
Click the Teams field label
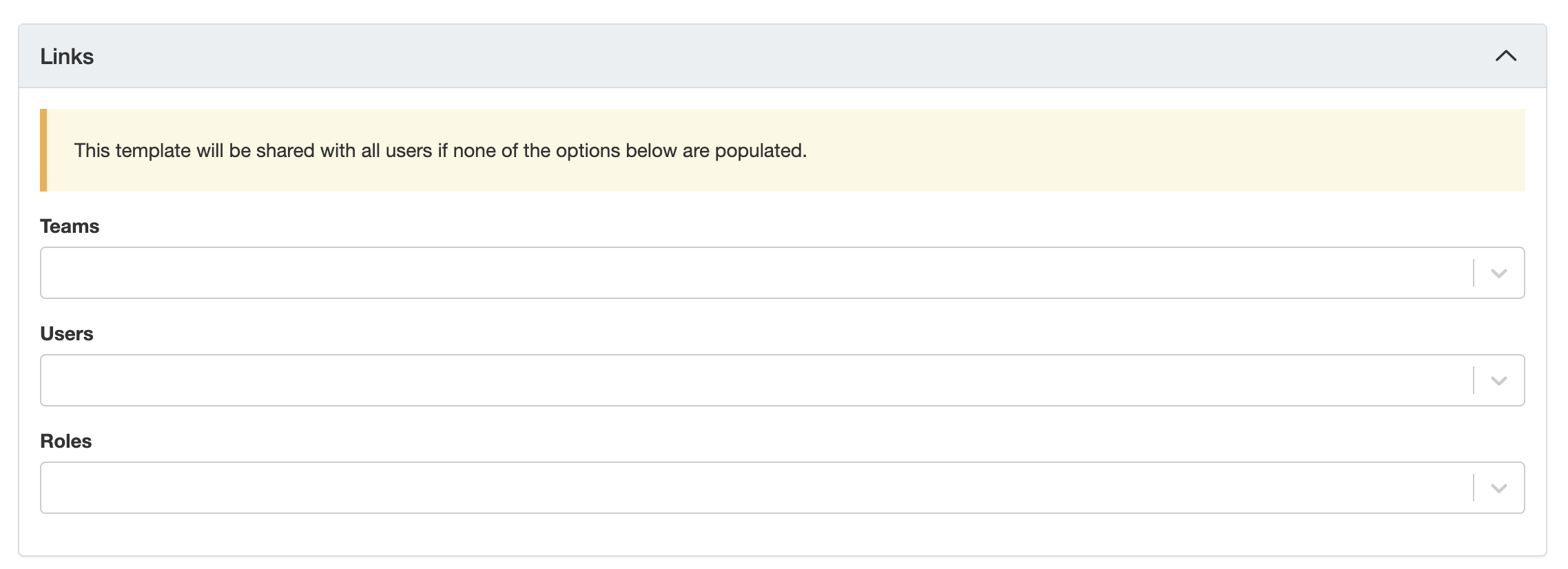(x=70, y=226)
